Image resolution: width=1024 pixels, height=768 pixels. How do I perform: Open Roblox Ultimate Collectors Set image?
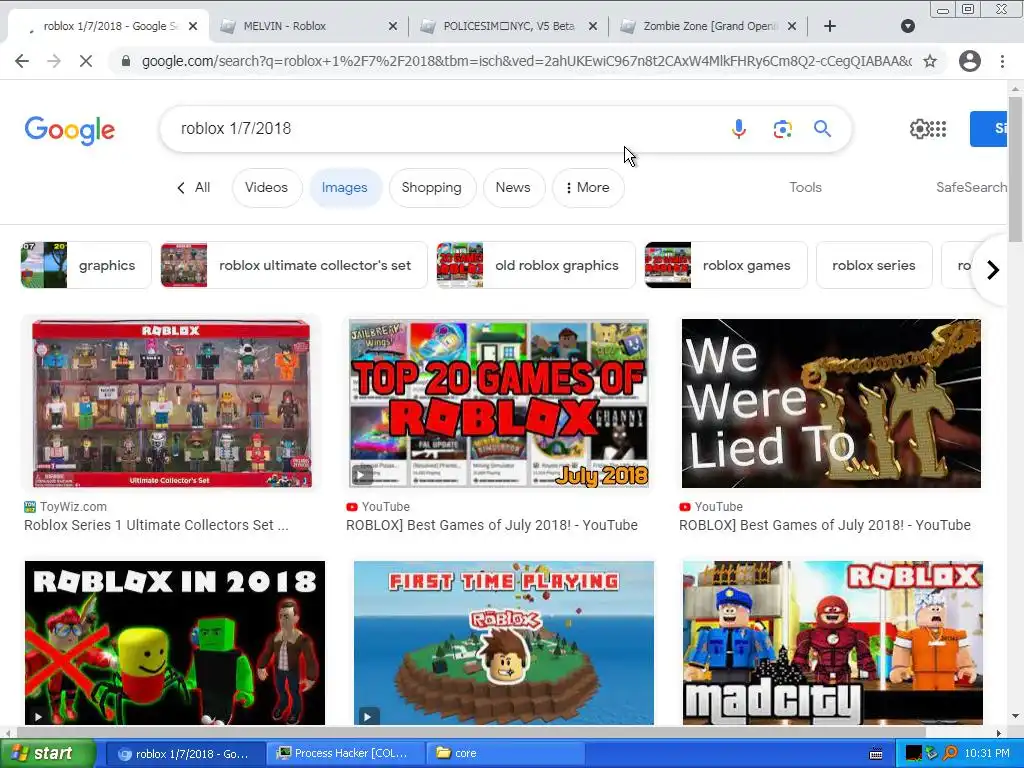(x=172, y=403)
